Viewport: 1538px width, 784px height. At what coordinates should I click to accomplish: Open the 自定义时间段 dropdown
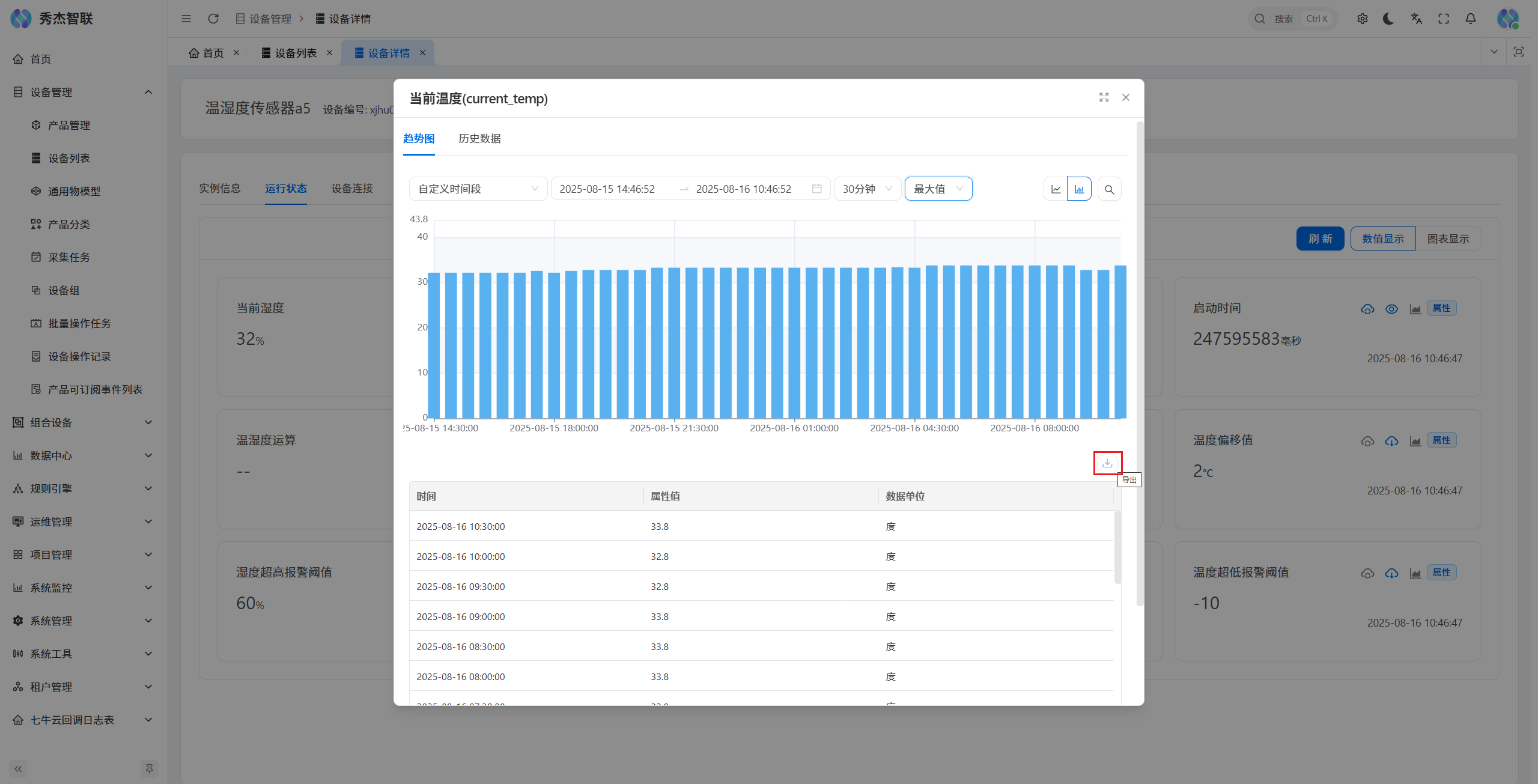click(478, 189)
